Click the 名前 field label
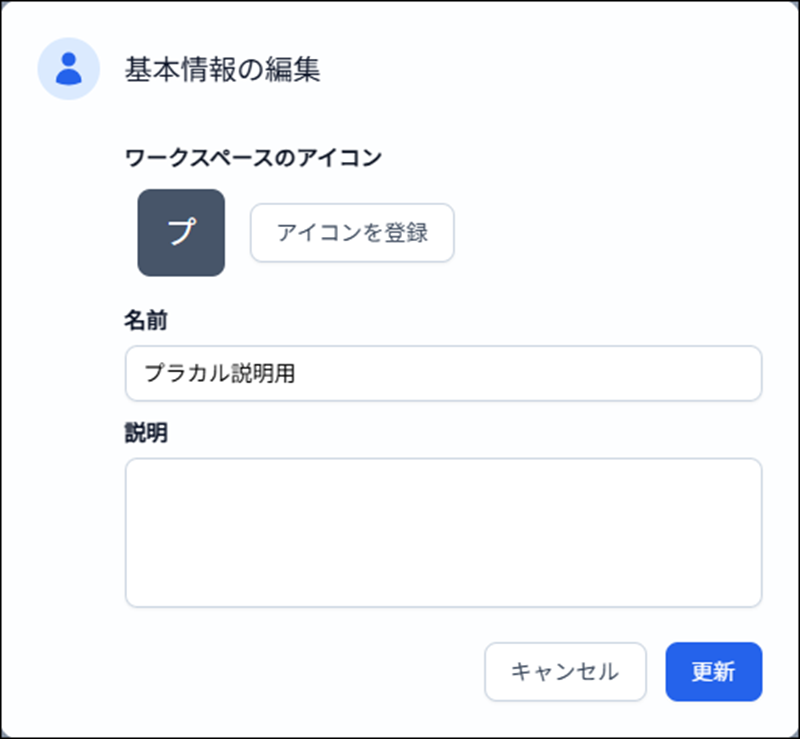This screenshot has width=800, height=739. click(146, 320)
